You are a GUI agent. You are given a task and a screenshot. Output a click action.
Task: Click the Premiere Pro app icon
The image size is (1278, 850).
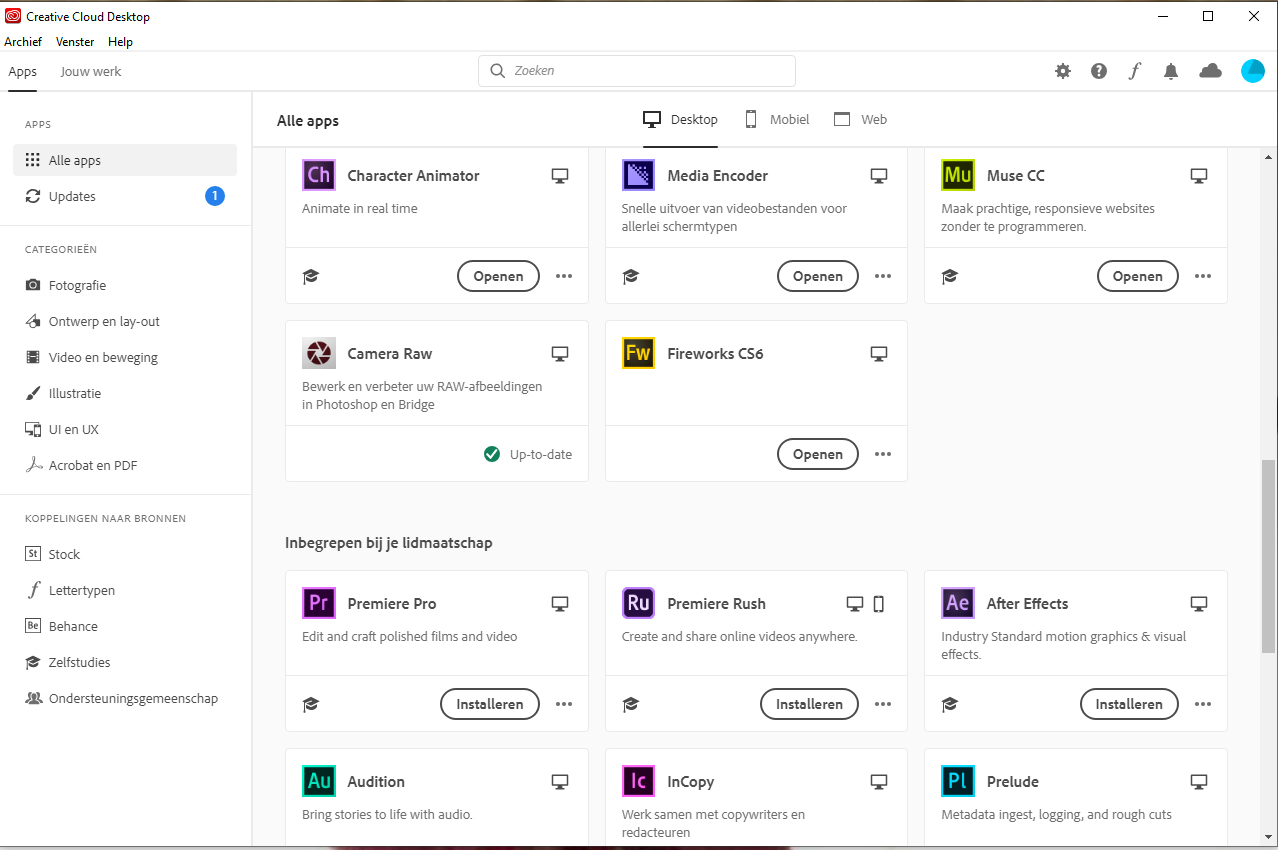(x=319, y=603)
